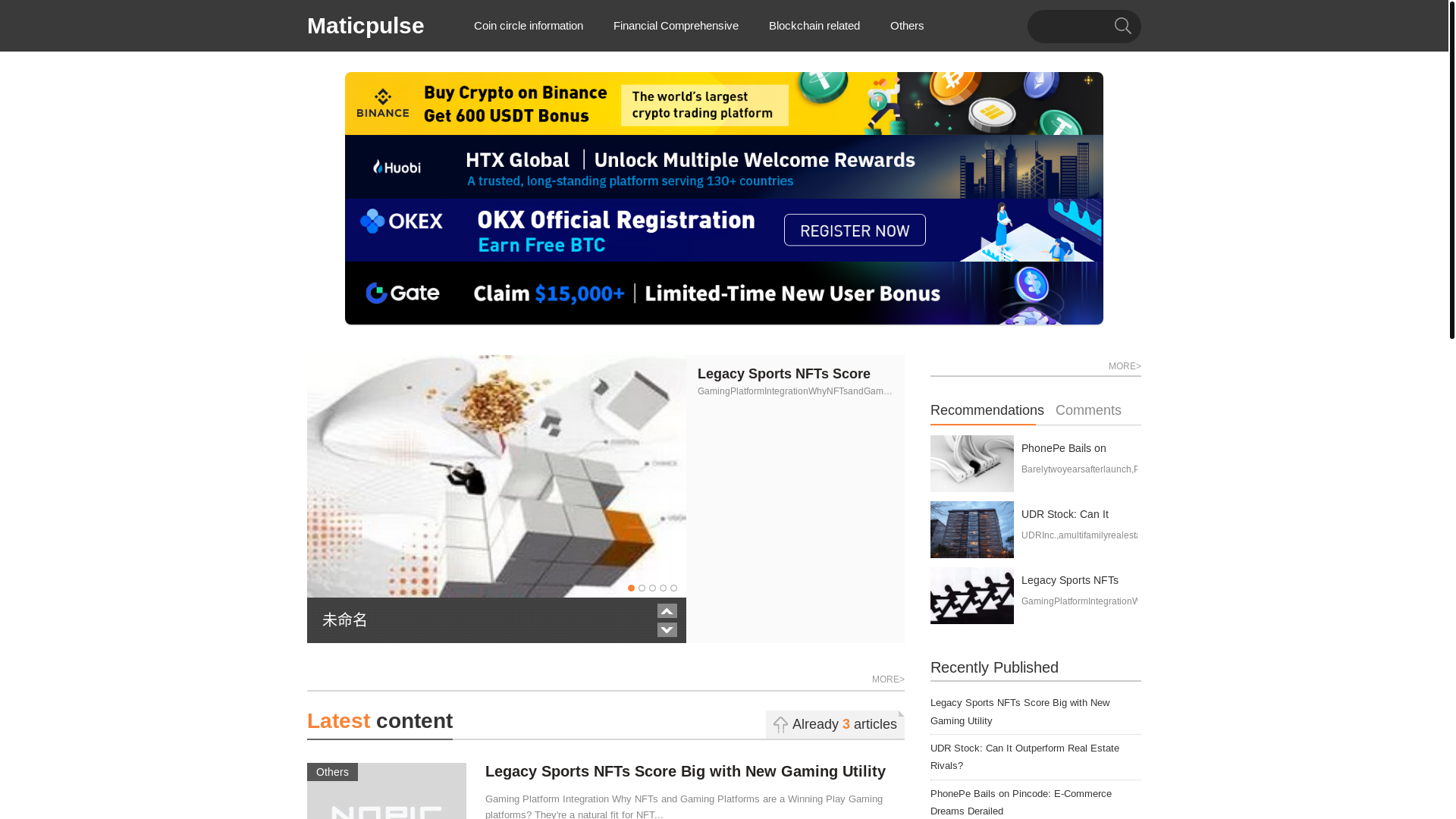The height and width of the screenshot is (819, 1456).
Task: Open Blockchain related menu
Action: point(814,26)
